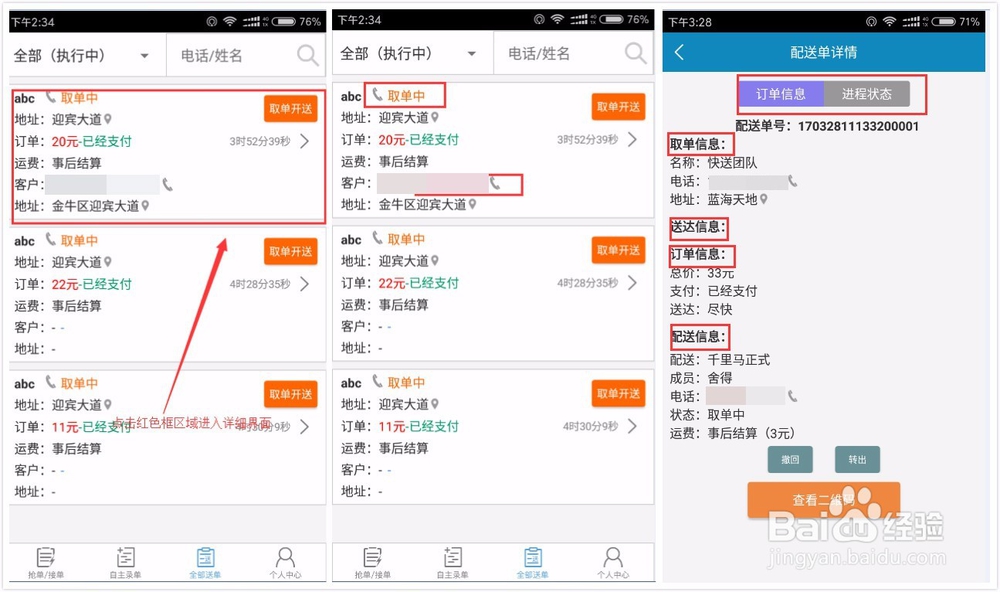Click the search magnifier icon
The image size is (1000, 592).
(x=307, y=55)
